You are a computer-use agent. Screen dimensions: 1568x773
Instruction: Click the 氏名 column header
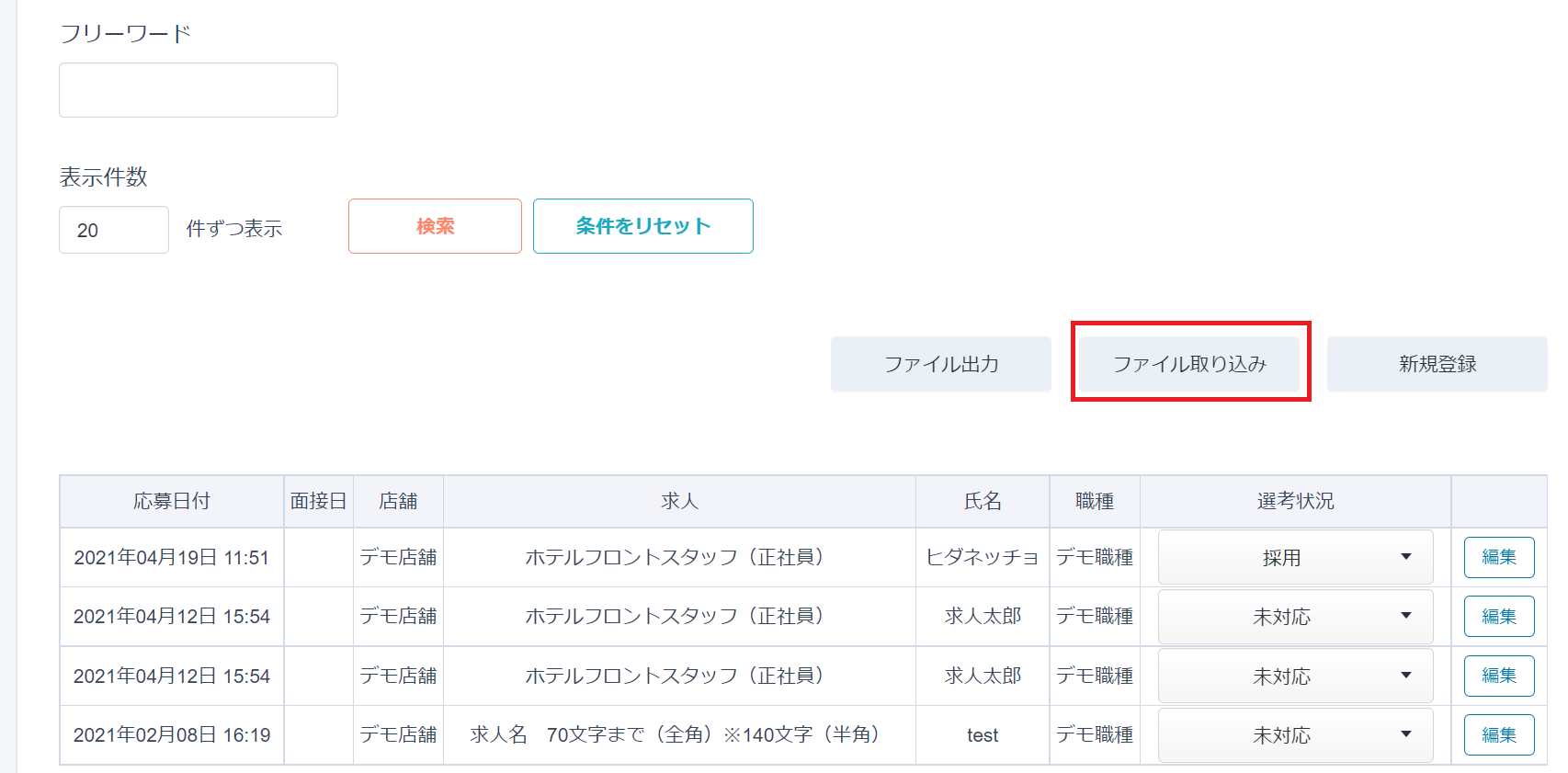[x=982, y=501]
